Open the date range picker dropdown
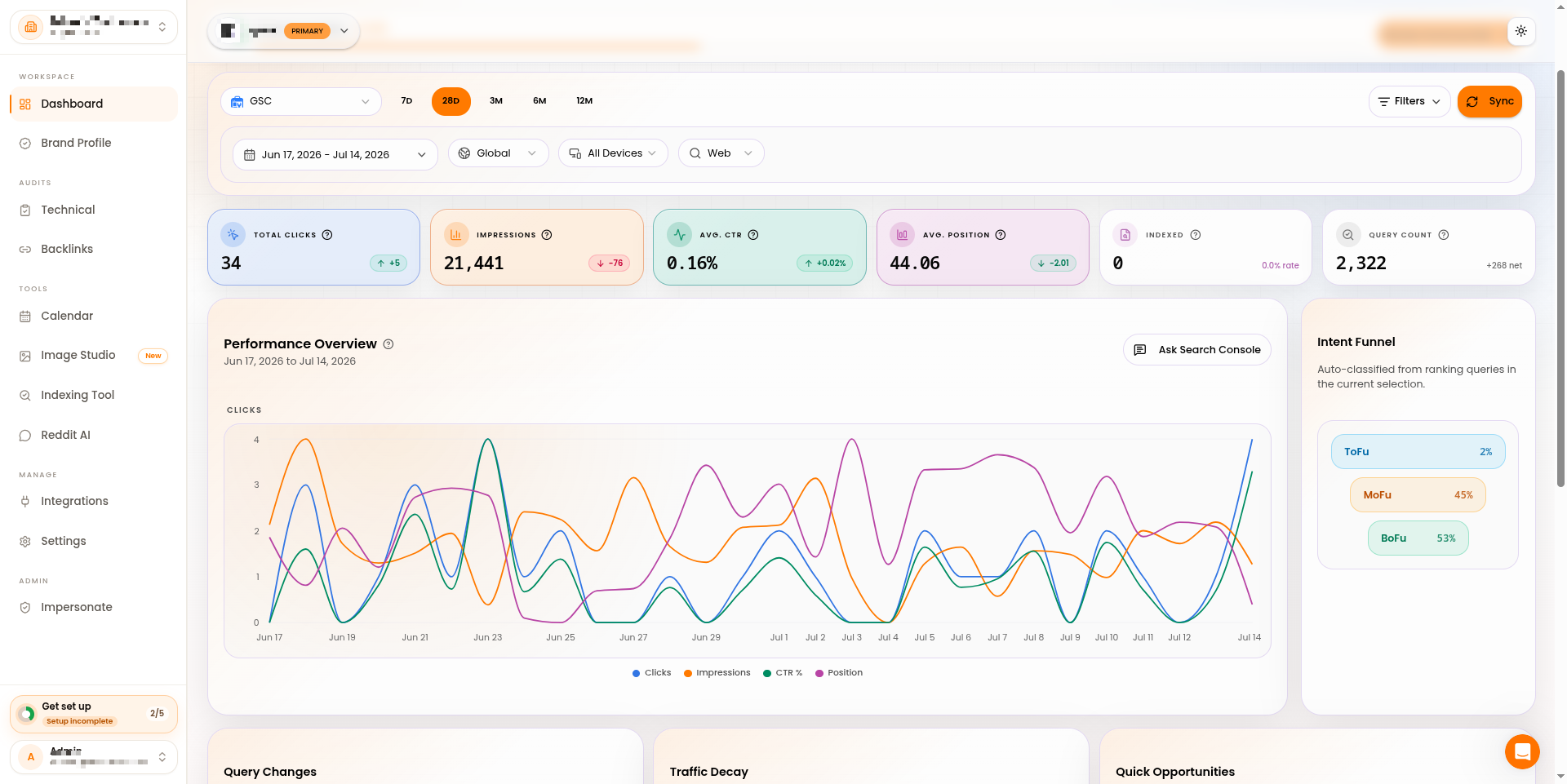 click(335, 154)
